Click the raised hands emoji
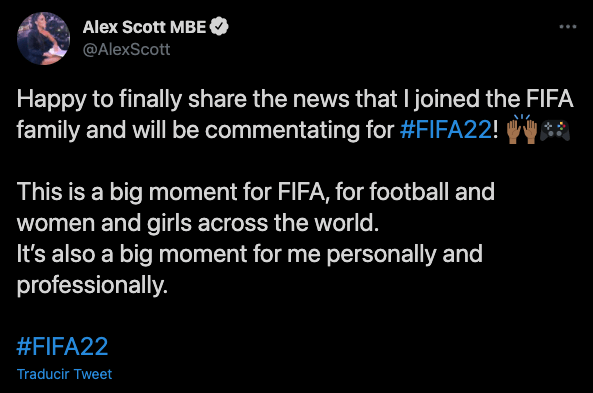Image resolution: width=593 pixels, height=393 pixels. coord(522,129)
